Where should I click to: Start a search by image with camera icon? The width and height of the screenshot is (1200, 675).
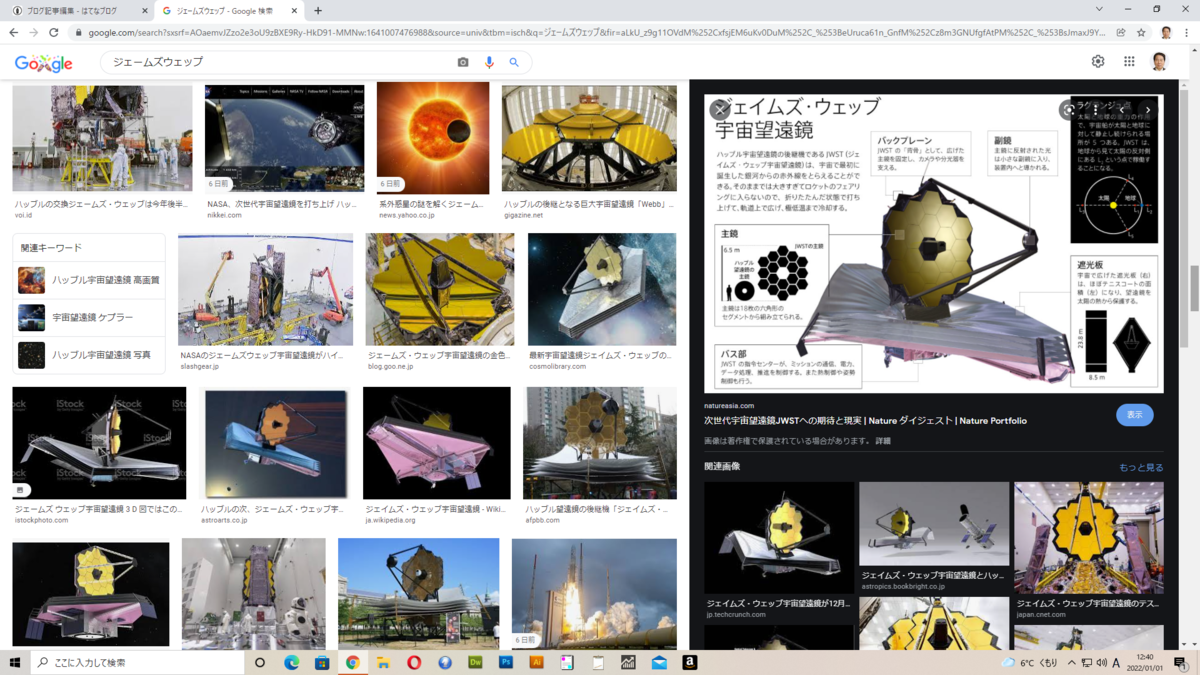[463, 62]
